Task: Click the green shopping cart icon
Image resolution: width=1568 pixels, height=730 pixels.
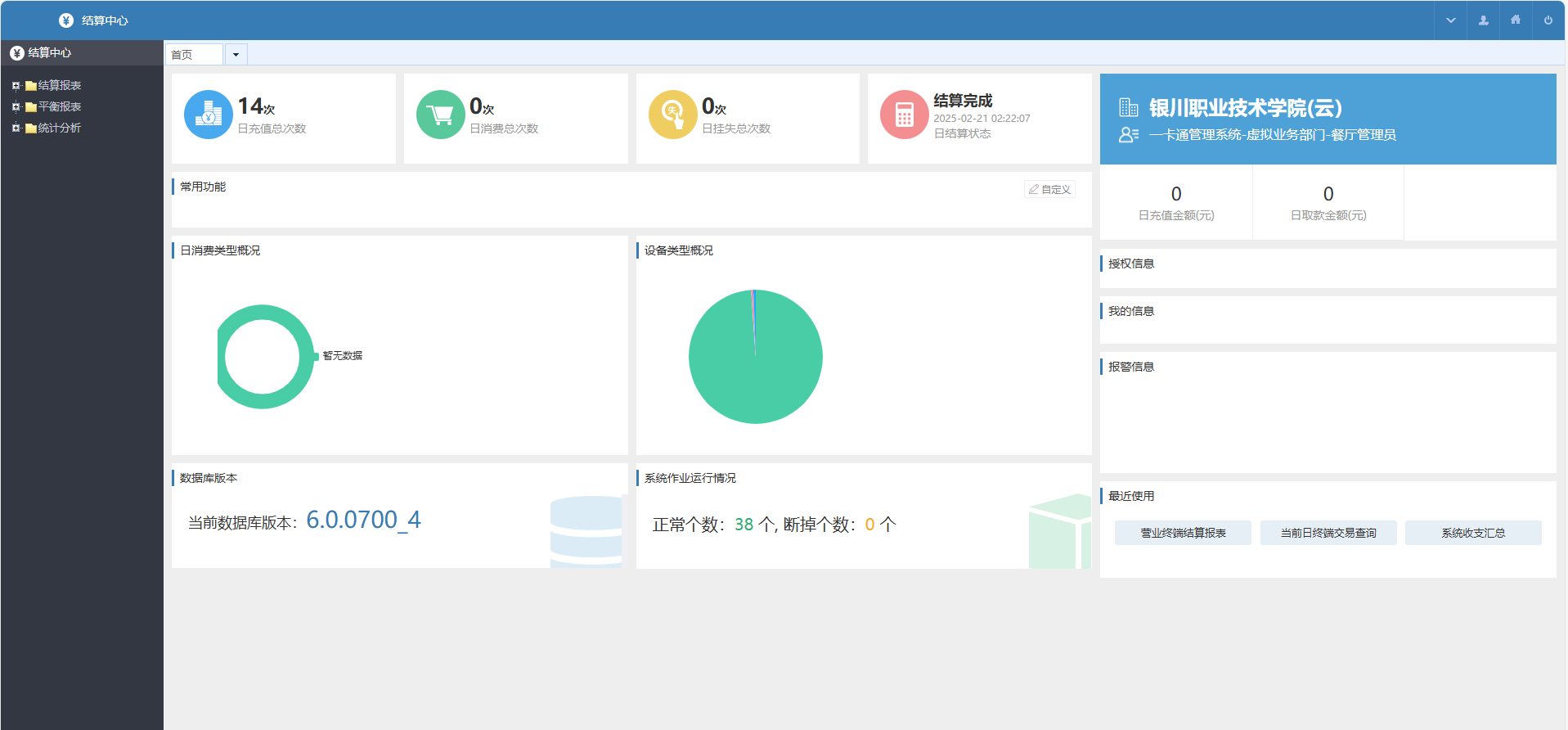Action: (x=441, y=115)
